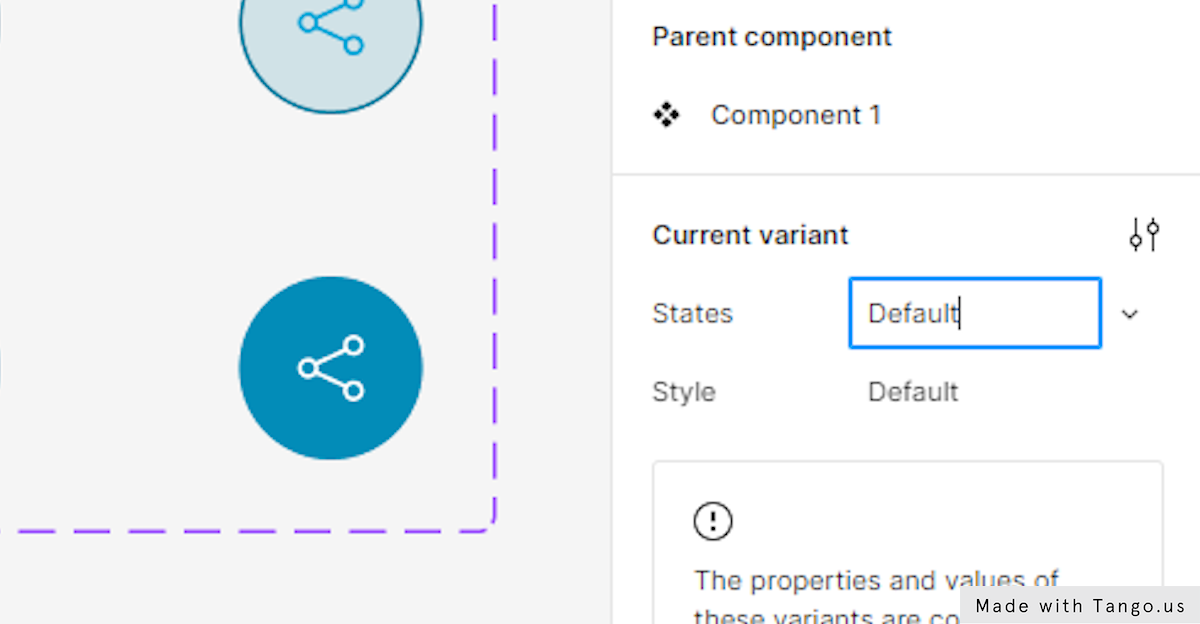
Task: Open the Style property Default value
Action: (913, 392)
